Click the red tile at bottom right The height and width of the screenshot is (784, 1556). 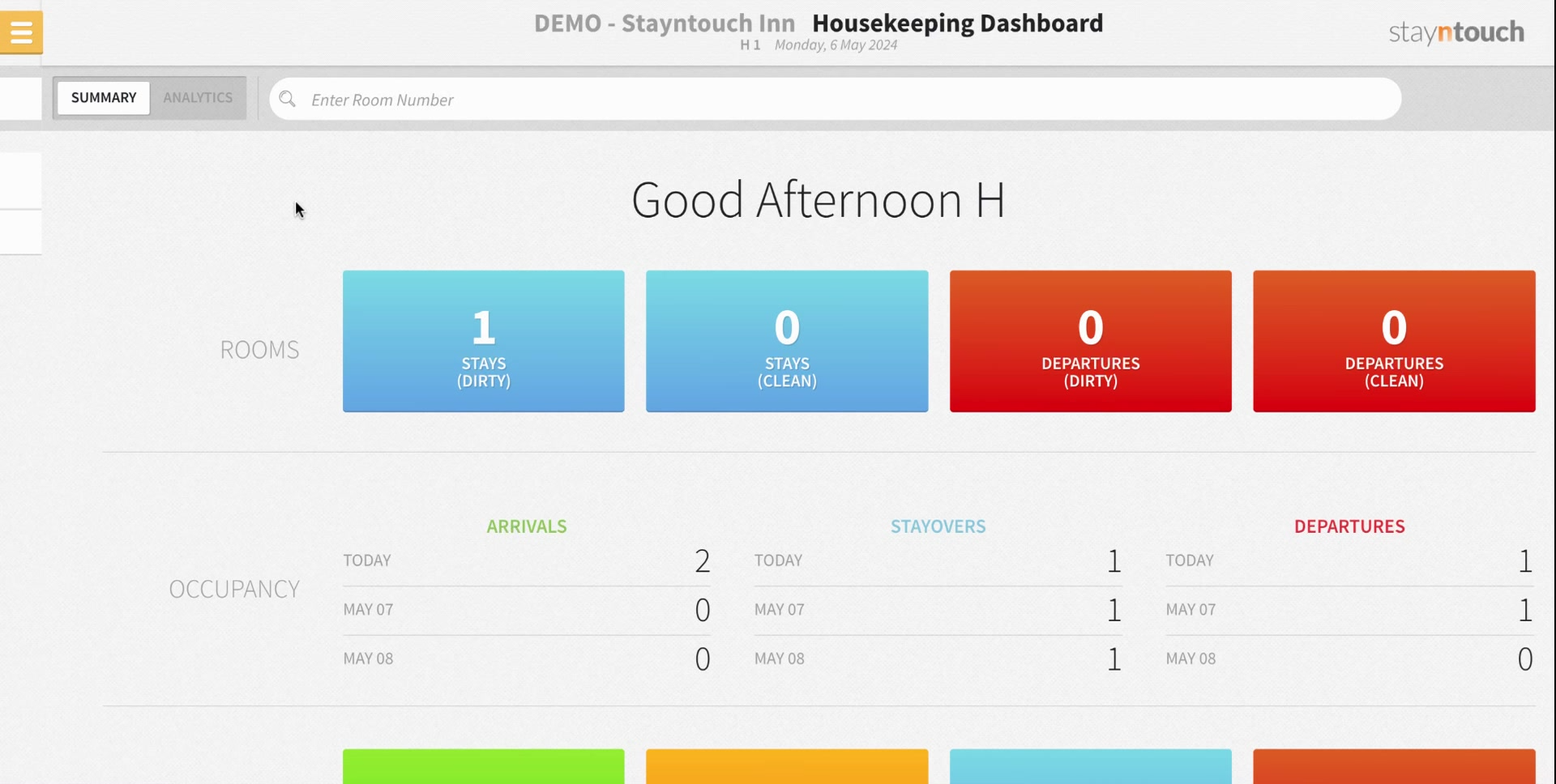pos(1394,766)
